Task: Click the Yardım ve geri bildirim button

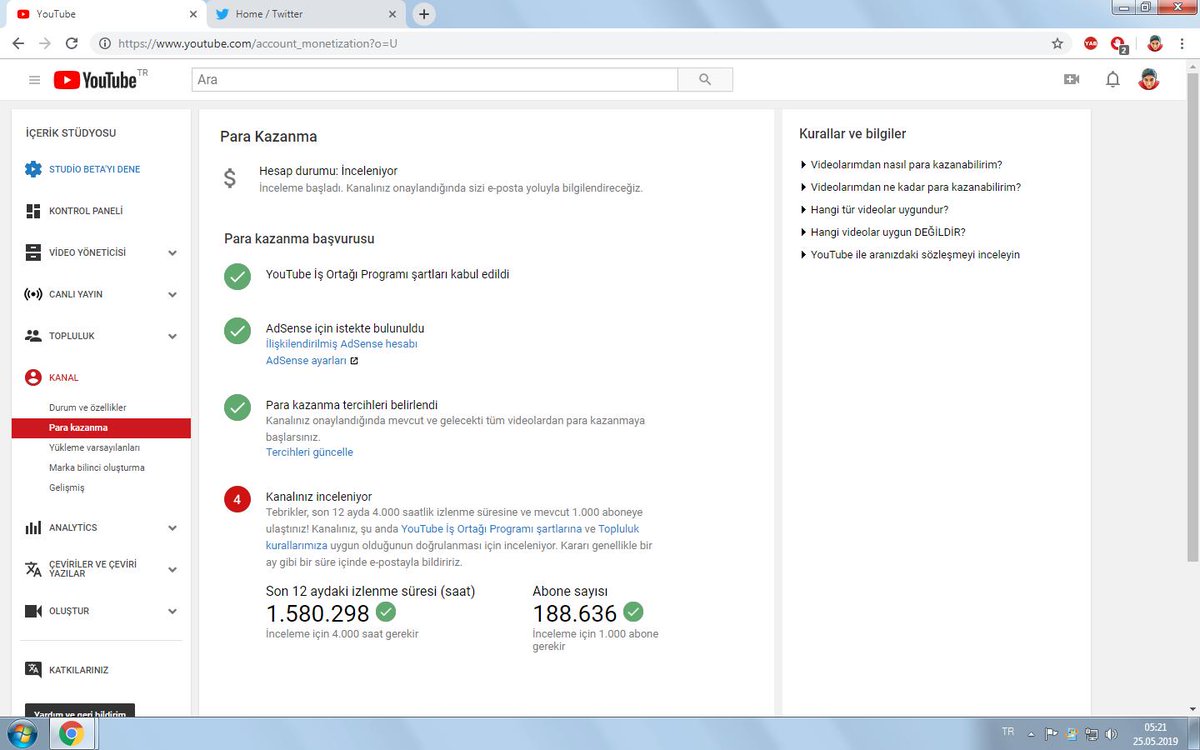Action: coord(80,711)
